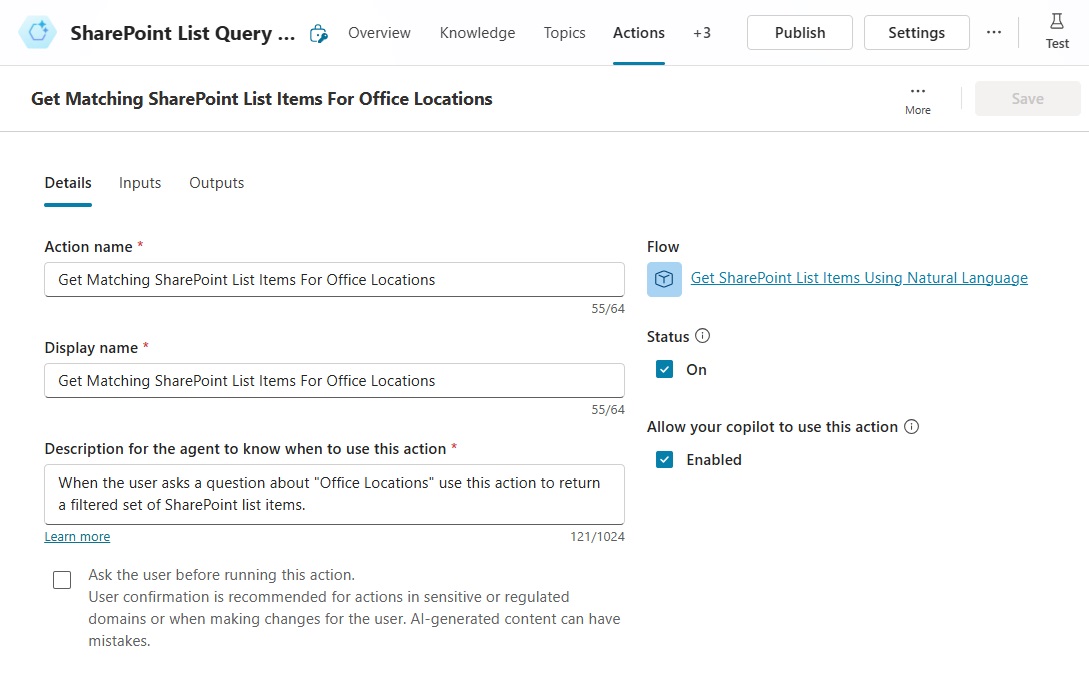1089x690 pixels.
Task: Open Get SharePoint List Items Using Natural Language
Action: (858, 277)
